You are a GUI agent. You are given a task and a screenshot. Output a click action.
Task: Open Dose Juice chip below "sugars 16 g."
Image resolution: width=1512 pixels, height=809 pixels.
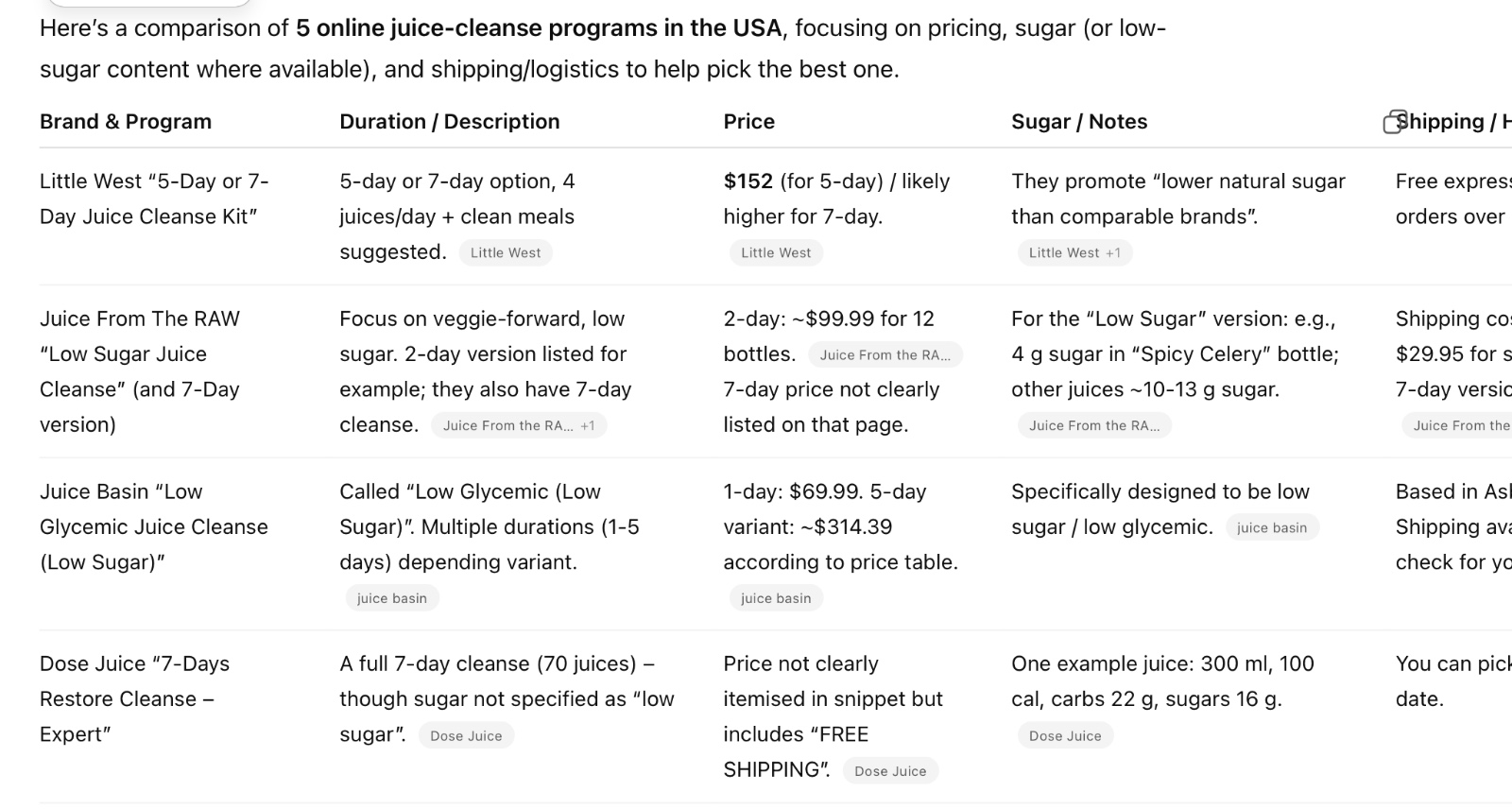[1065, 736]
